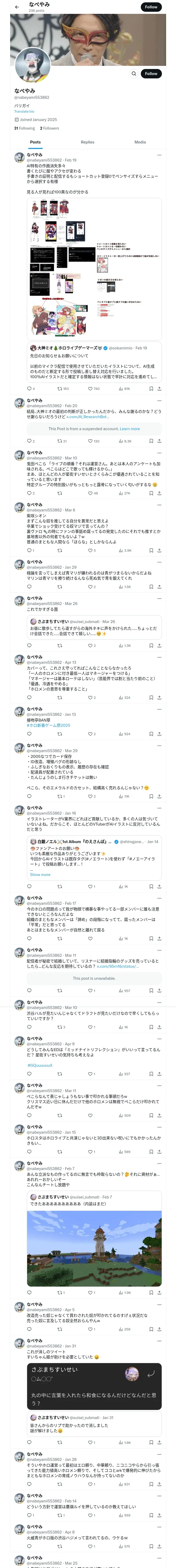Image resolution: width=176 pixels, height=1568 pixels.
Task: Switch to the Media tab
Action: click(x=139, y=142)
